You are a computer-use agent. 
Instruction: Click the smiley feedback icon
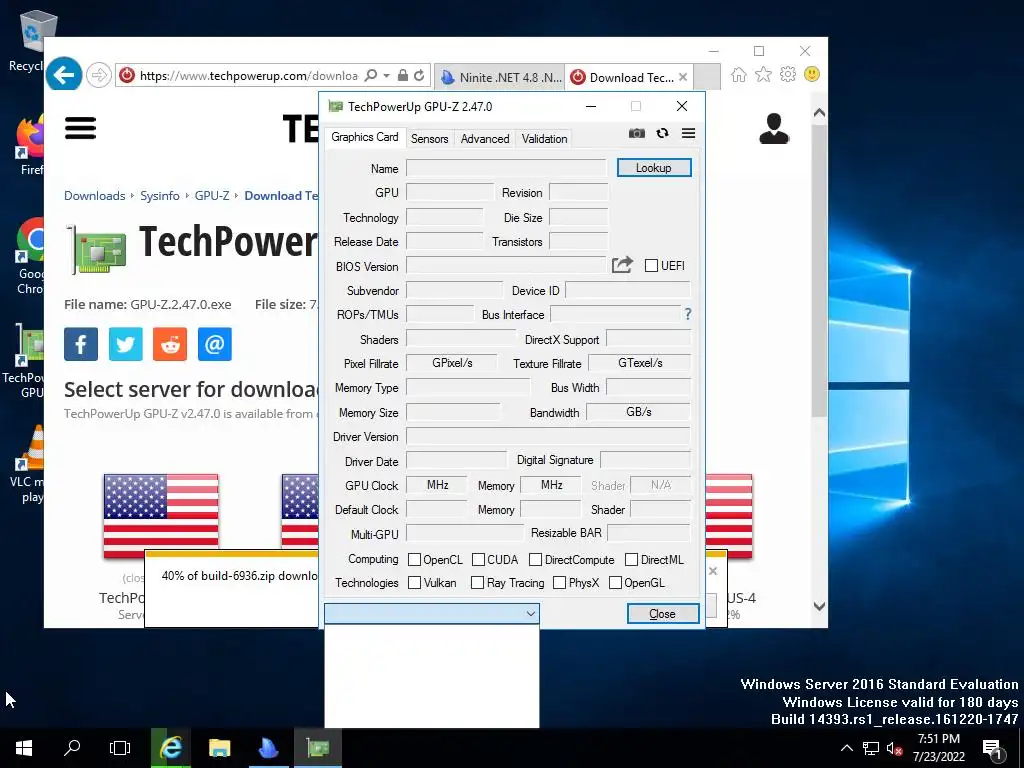pyautogui.click(x=812, y=74)
